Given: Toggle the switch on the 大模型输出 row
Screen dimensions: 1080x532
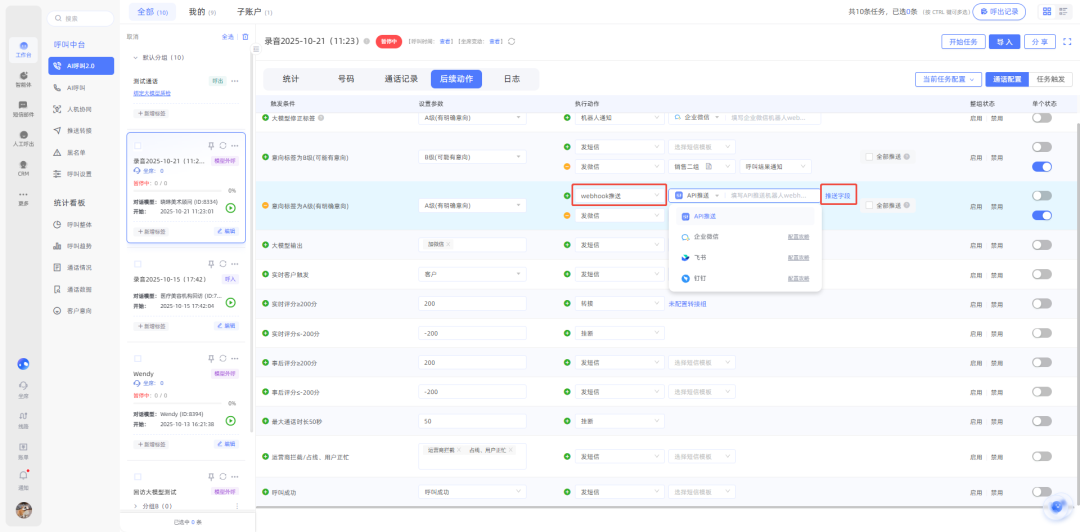Looking at the screenshot, I should pyautogui.click(x=1041, y=245).
